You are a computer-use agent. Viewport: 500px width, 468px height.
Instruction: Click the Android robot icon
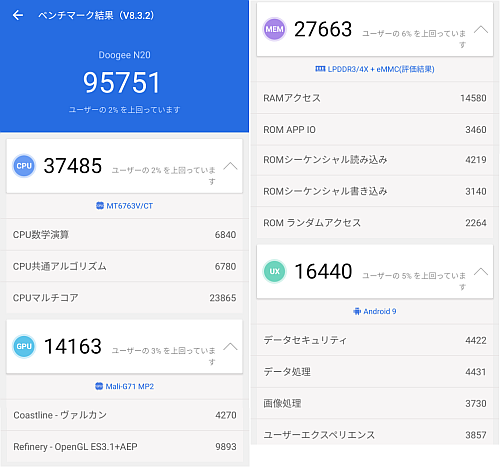[357, 311]
